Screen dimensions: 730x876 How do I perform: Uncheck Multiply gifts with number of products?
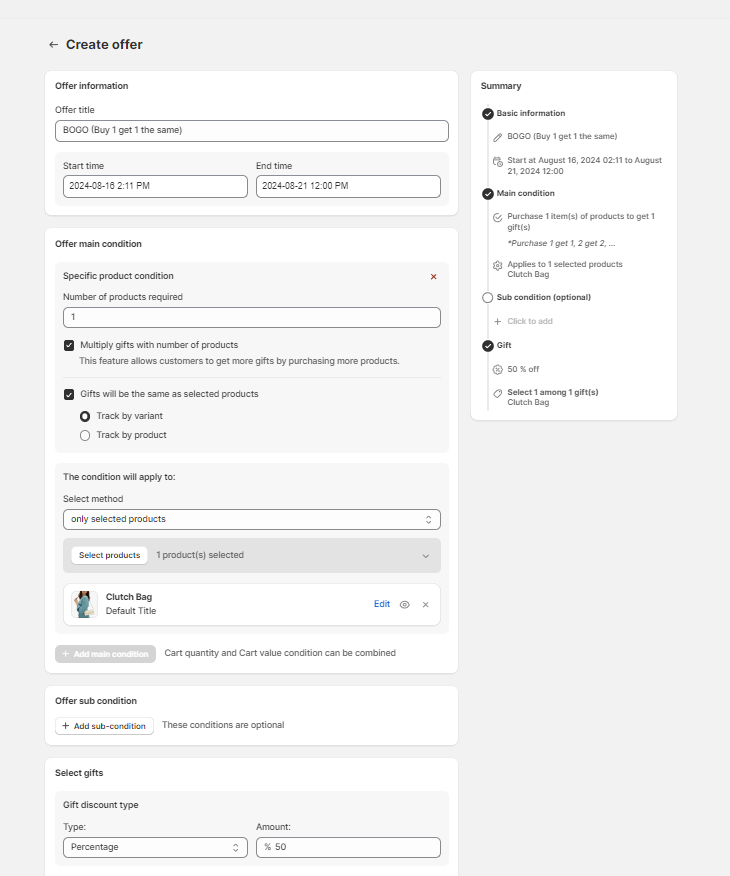coord(69,345)
